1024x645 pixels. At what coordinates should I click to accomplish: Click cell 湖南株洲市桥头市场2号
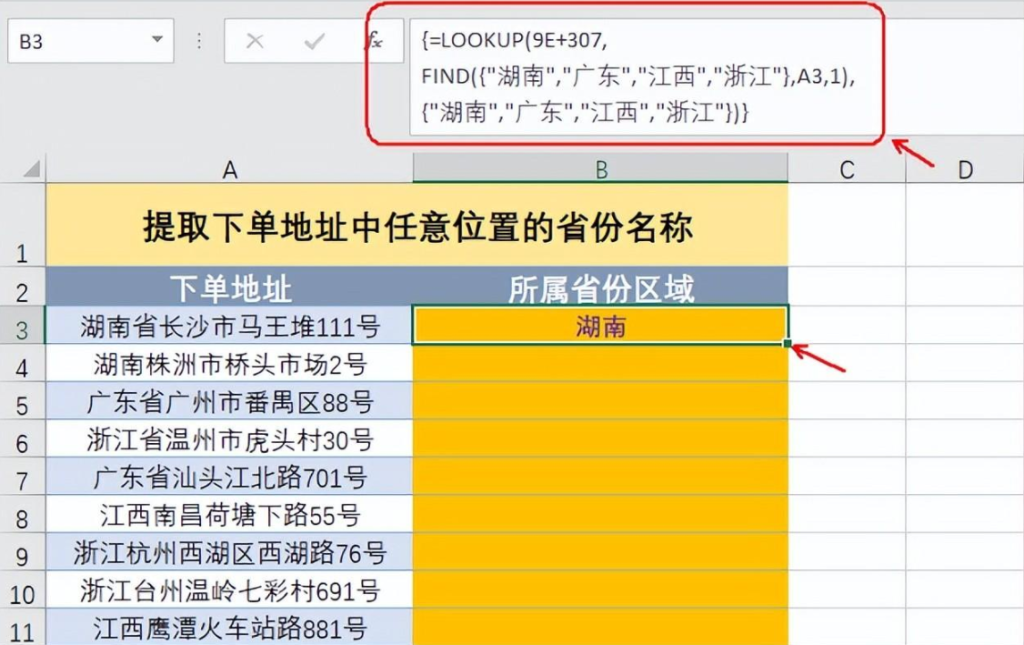(x=229, y=363)
